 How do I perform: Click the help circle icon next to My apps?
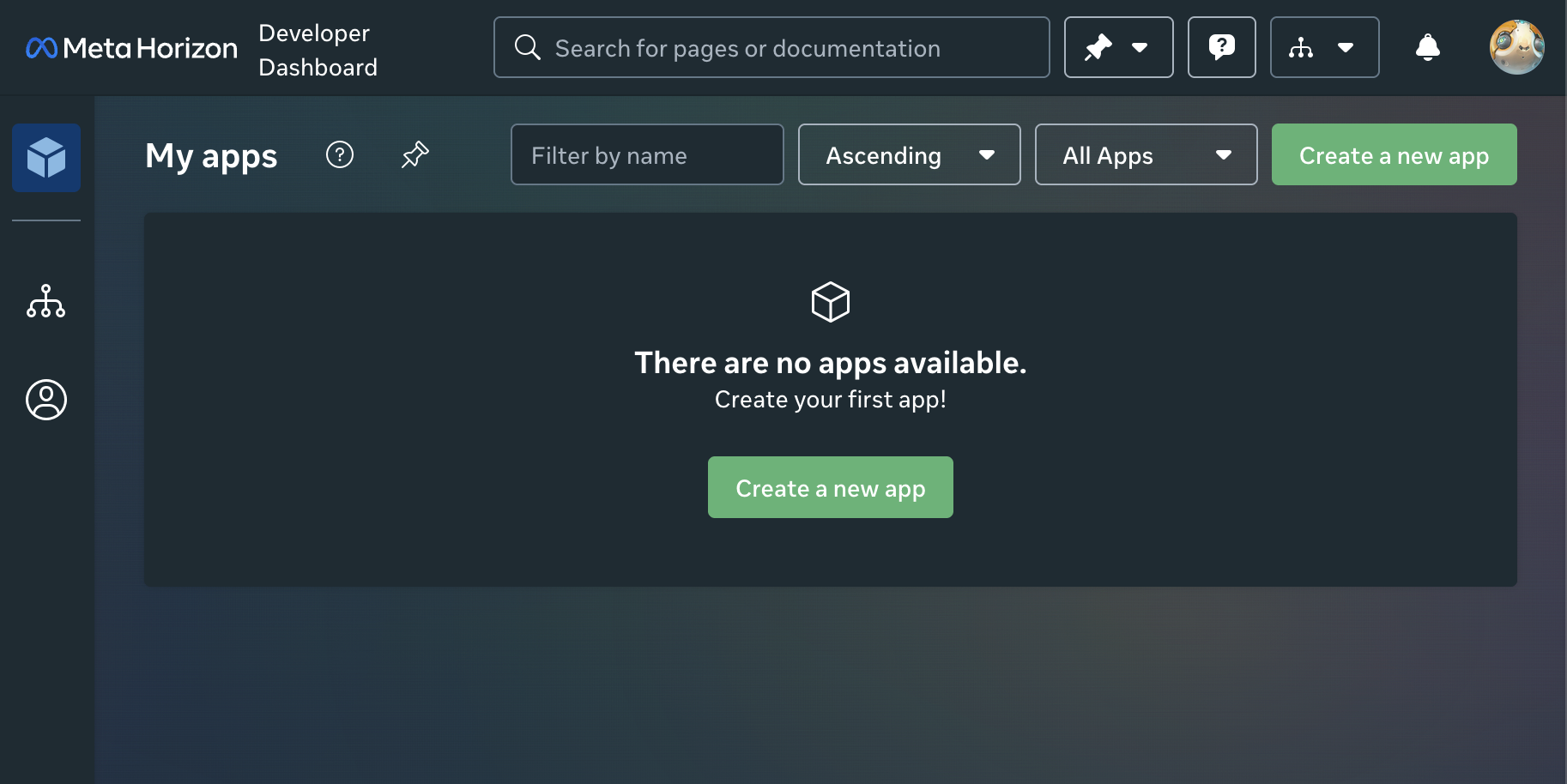(x=340, y=154)
